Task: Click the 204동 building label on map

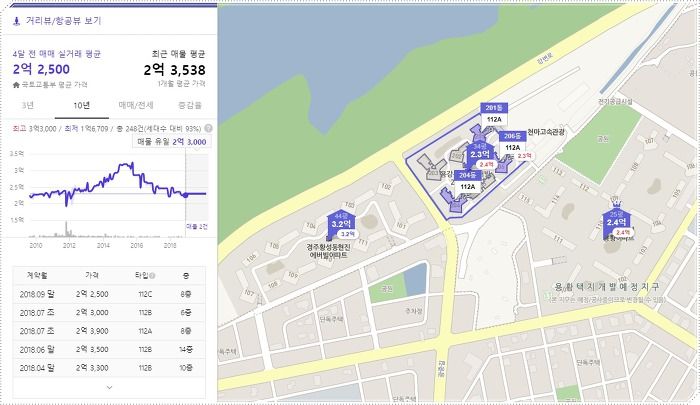Action: [x=467, y=175]
